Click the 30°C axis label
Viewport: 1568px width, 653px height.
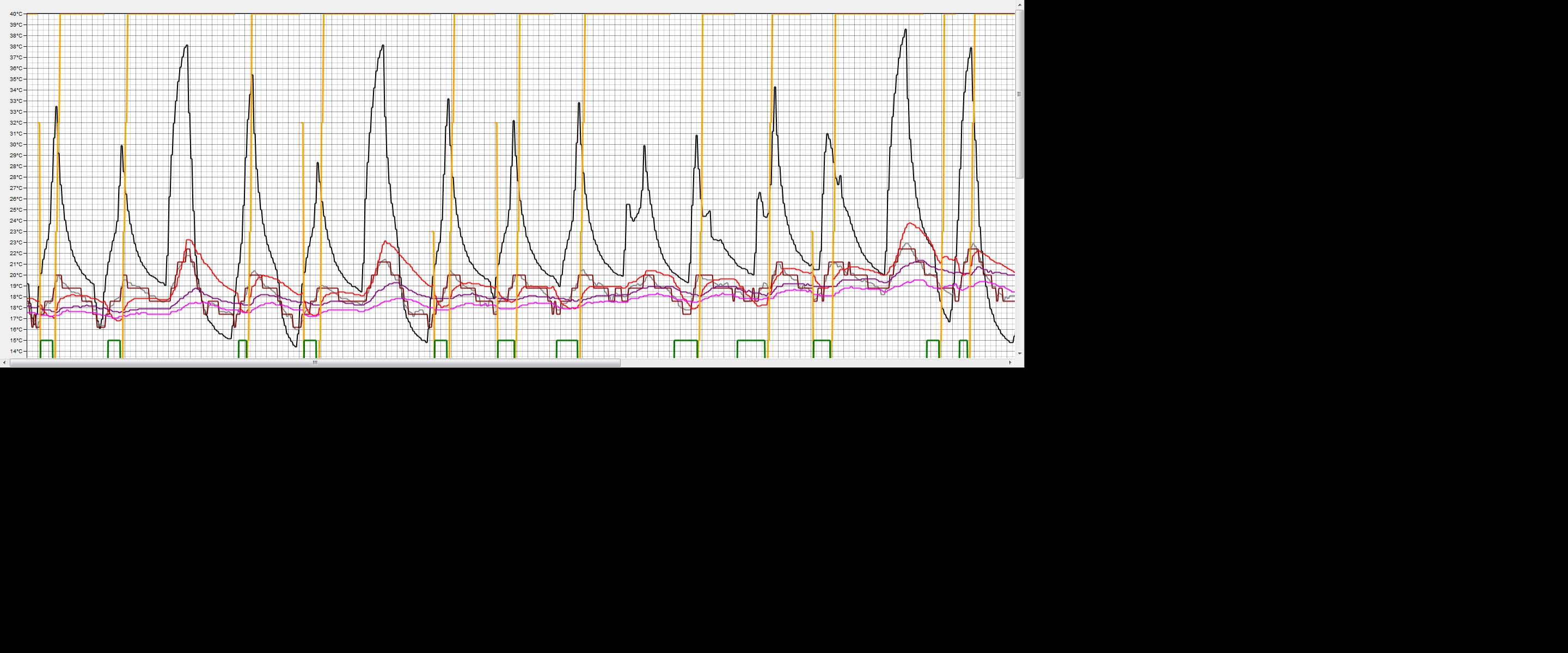(x=16, y=145)
